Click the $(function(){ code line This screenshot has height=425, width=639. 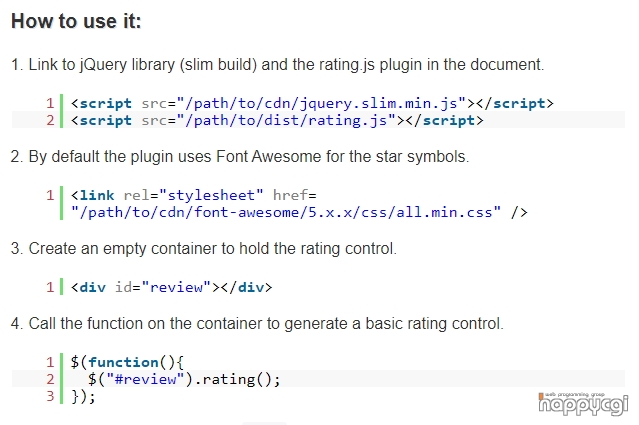point(127,362)
